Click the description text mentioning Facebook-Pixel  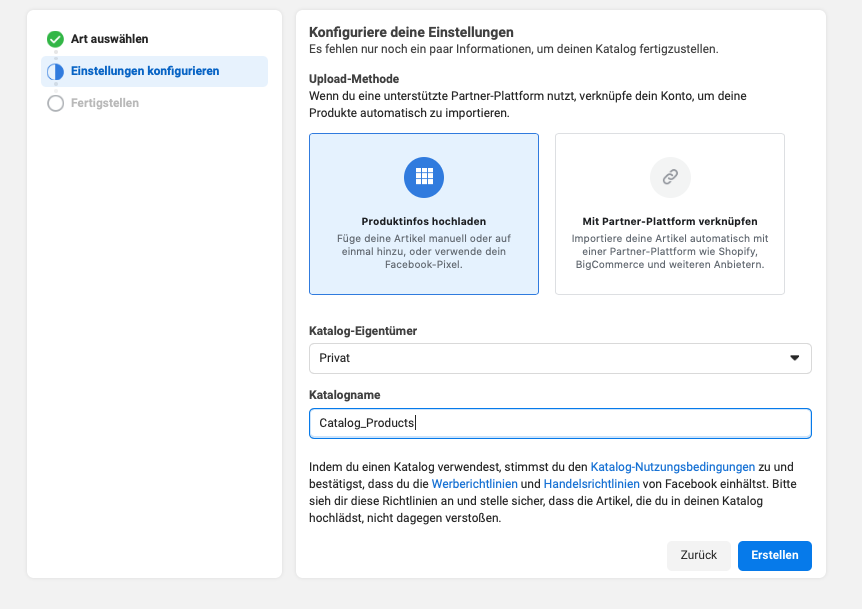424,251
